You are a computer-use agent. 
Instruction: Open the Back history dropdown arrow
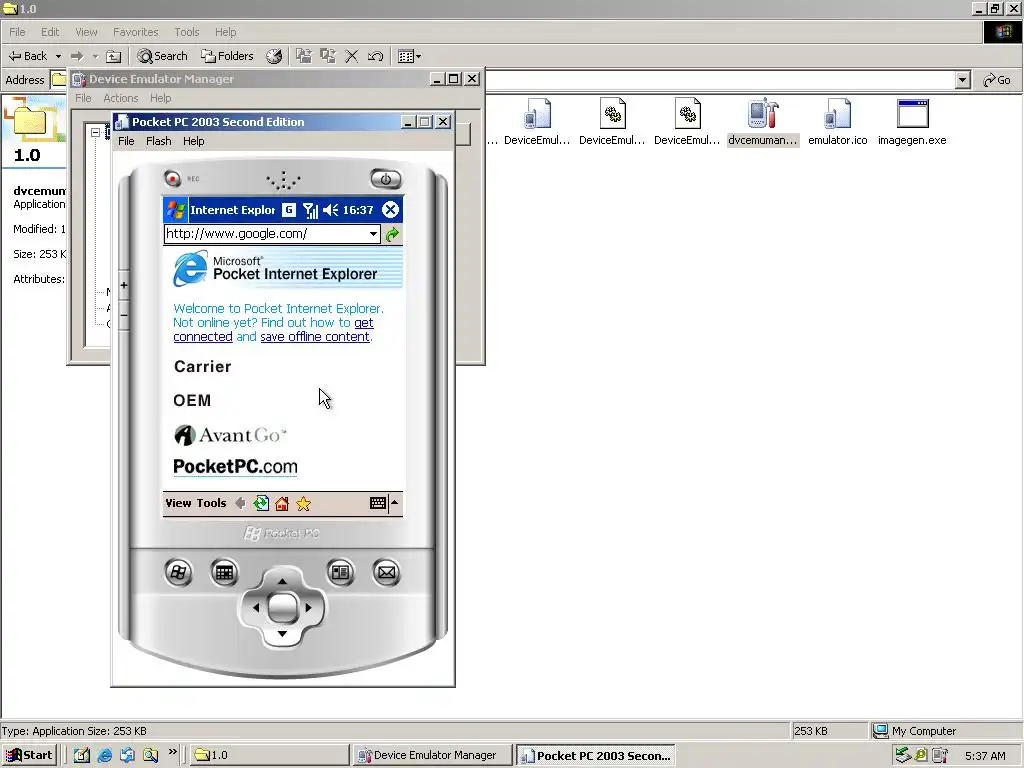pyautogui.click(x=58, y=56)
